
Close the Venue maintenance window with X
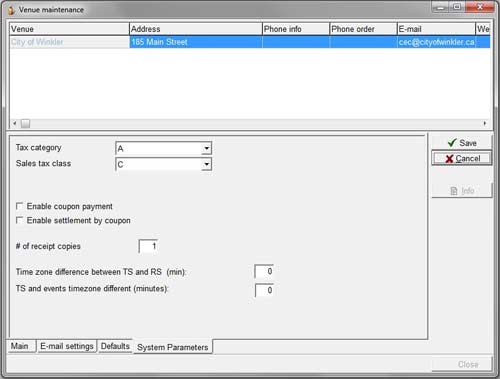click(x=480, y=7)
